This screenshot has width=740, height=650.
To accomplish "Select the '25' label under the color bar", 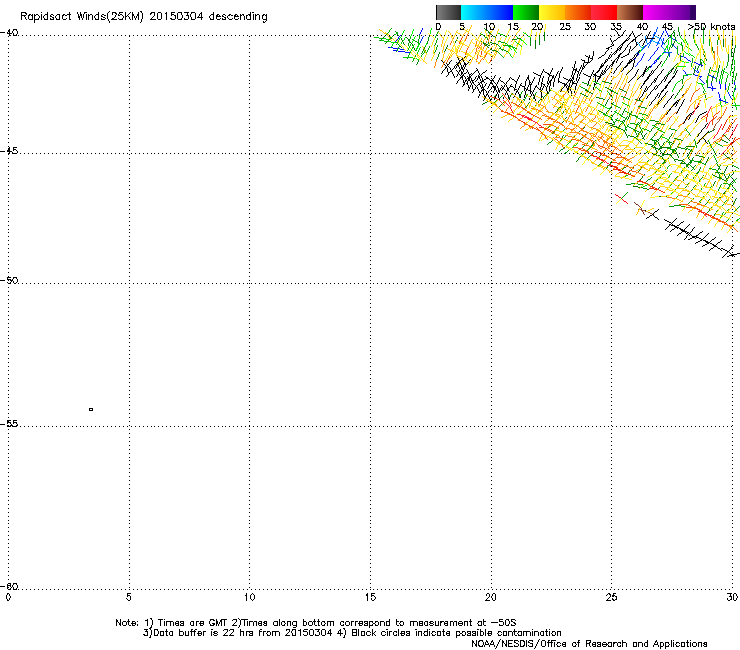I will tap(565, 27).
